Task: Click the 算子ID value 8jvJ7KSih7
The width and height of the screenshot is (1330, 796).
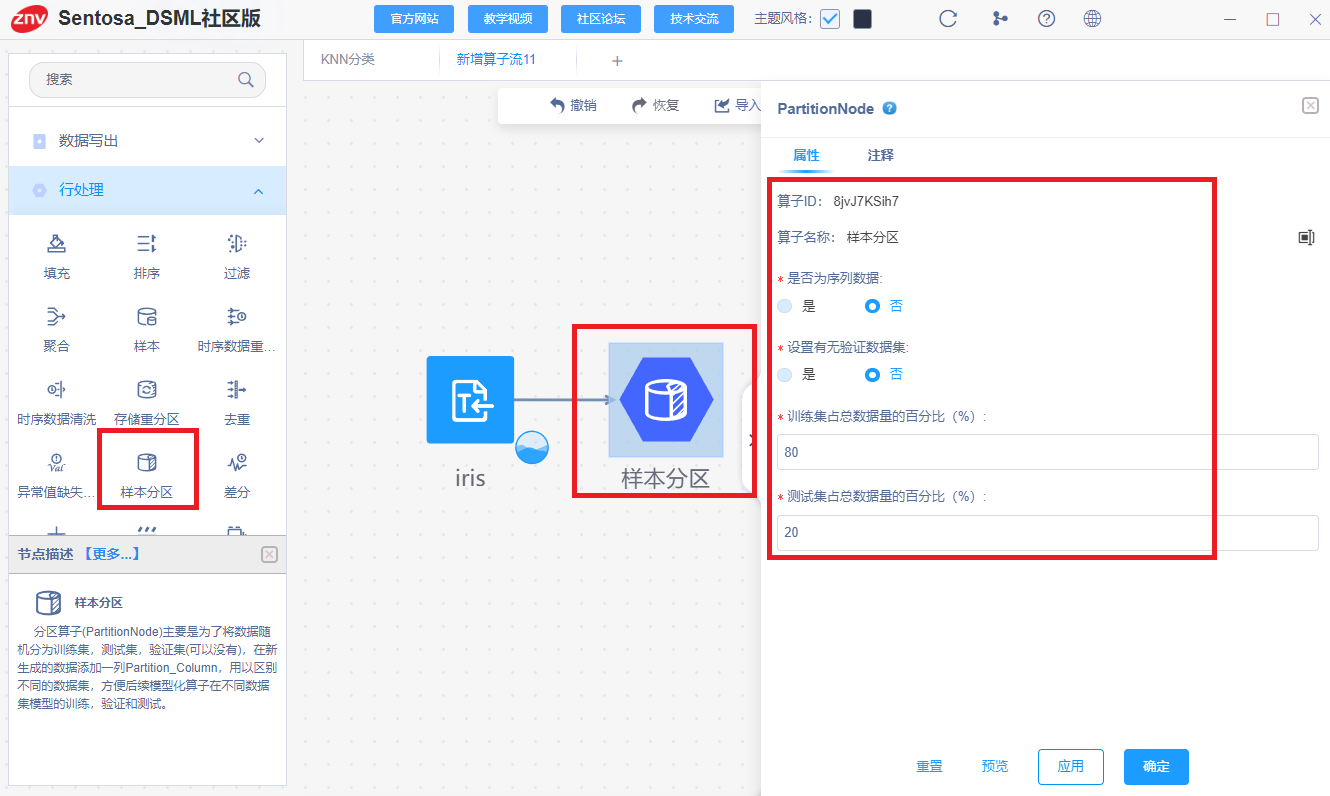Action: coord(866,201)
